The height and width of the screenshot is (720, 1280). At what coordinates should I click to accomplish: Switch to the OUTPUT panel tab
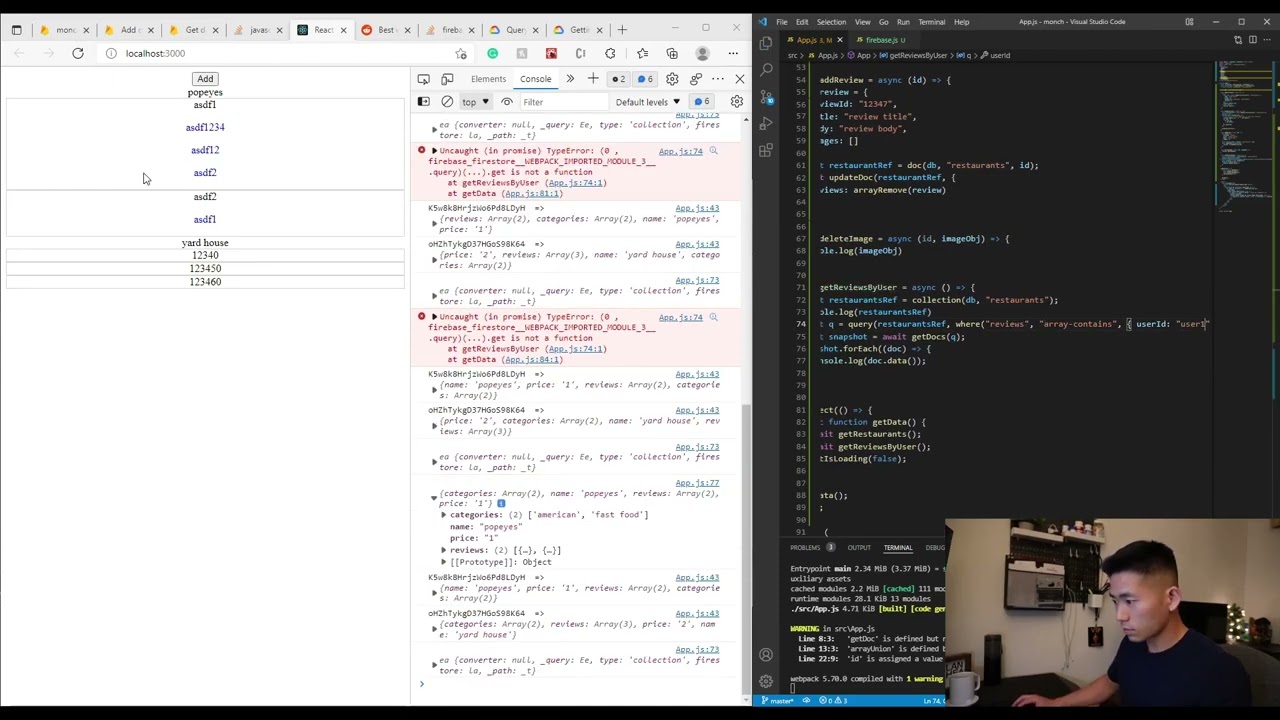(x=859, y=548)
